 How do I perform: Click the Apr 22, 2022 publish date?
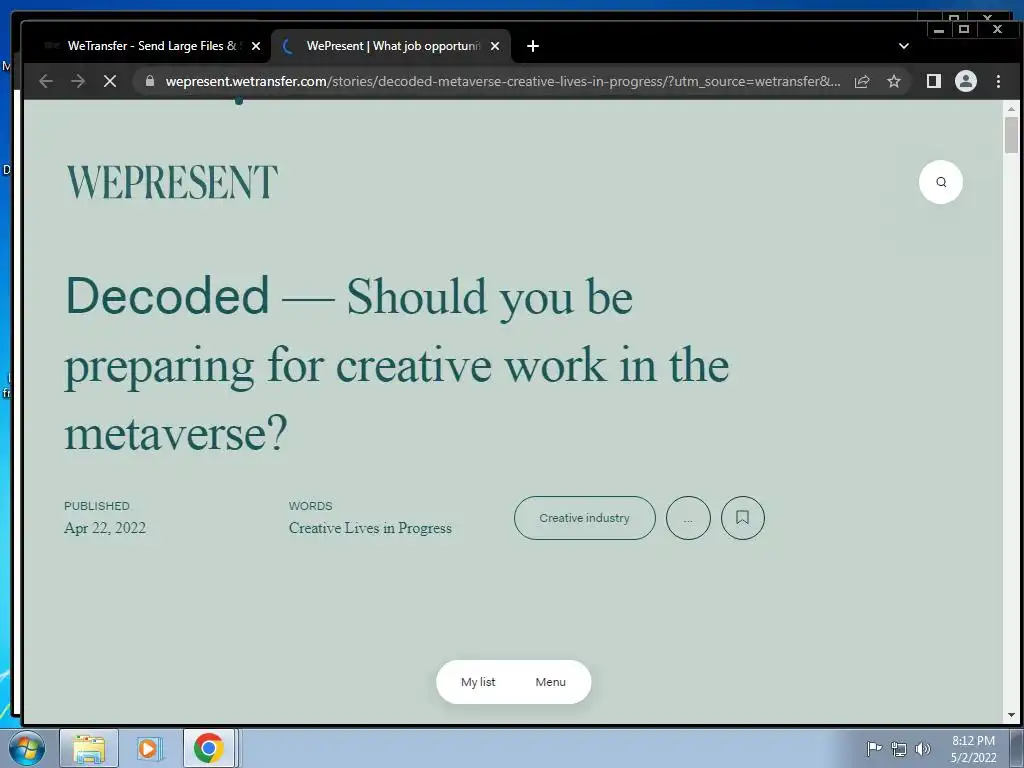(105, 528)
